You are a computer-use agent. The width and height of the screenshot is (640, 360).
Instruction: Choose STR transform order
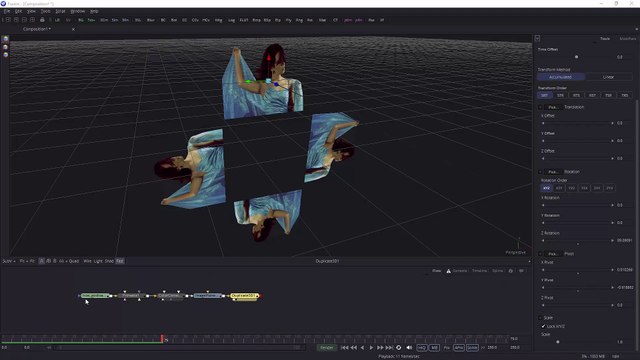[560, 95]
